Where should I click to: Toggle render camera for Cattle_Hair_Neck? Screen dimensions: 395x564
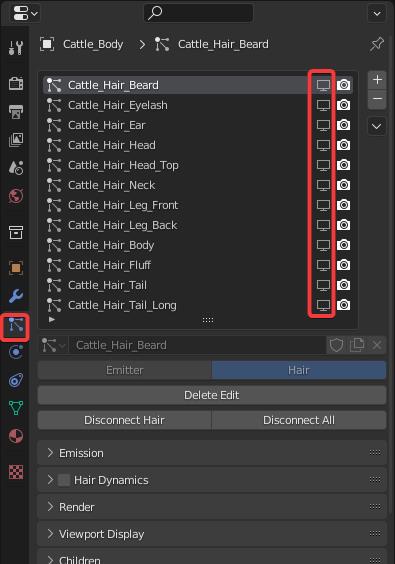click(x=344, y=185)
